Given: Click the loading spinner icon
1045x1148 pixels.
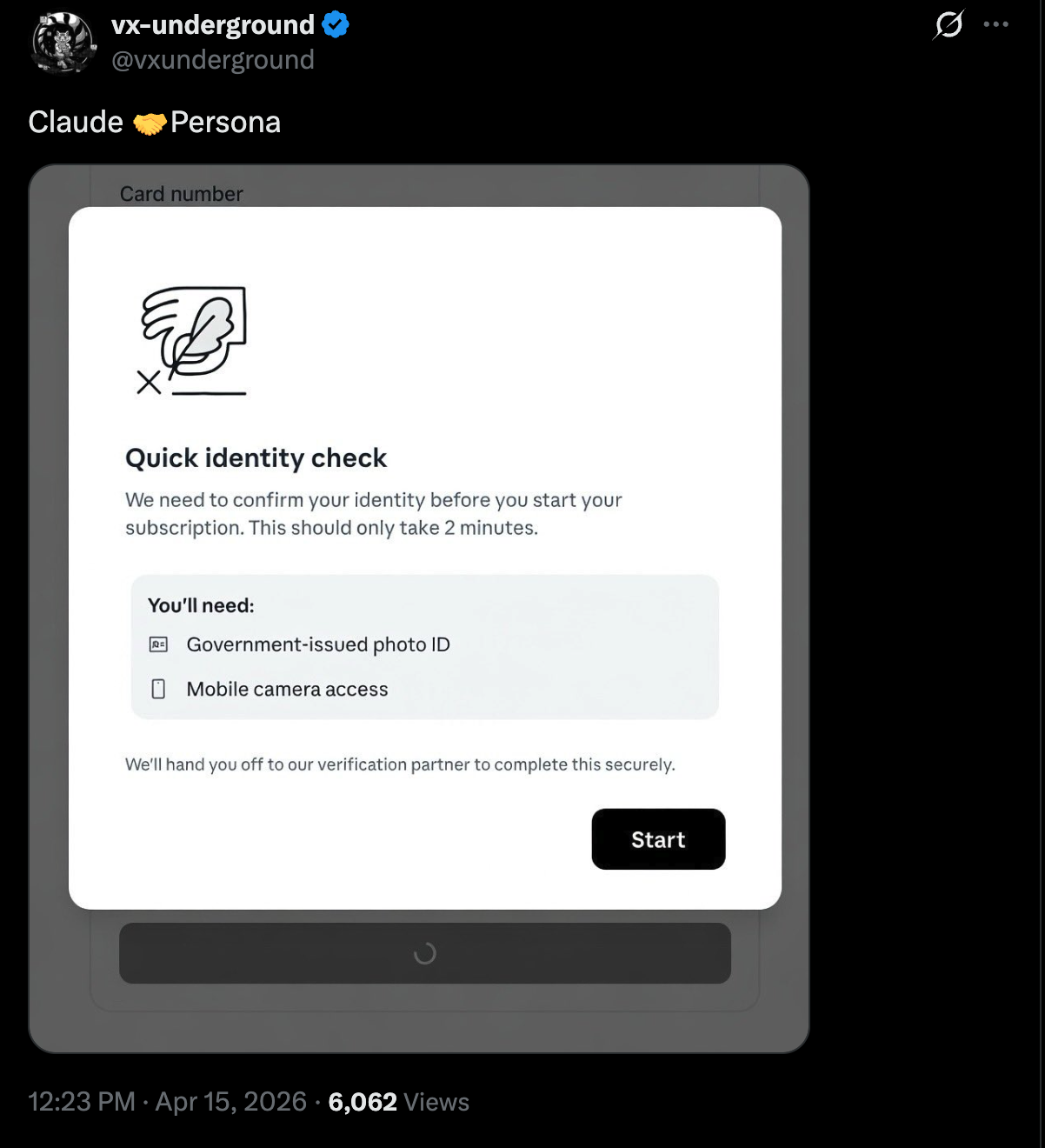Looking at the screenshot, I should point(424,953).
